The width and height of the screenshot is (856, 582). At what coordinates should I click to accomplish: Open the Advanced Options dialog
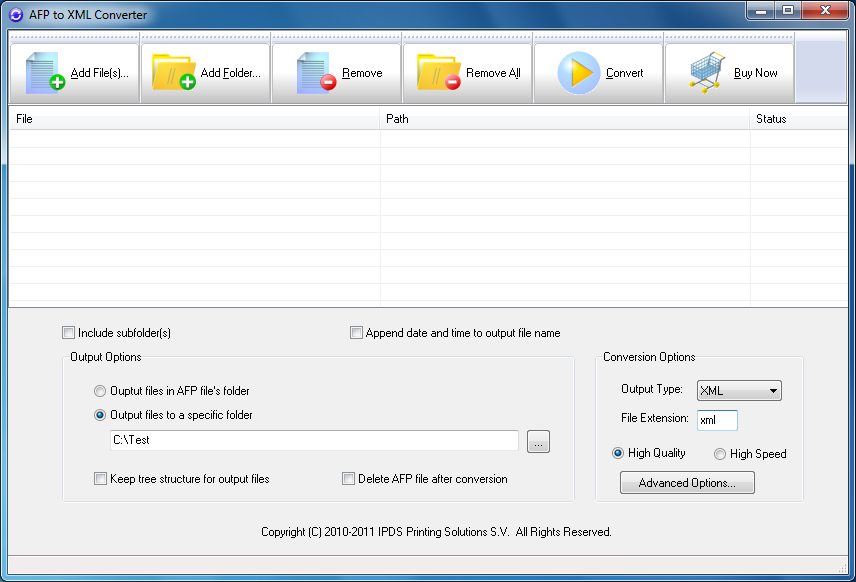(687, 482)
